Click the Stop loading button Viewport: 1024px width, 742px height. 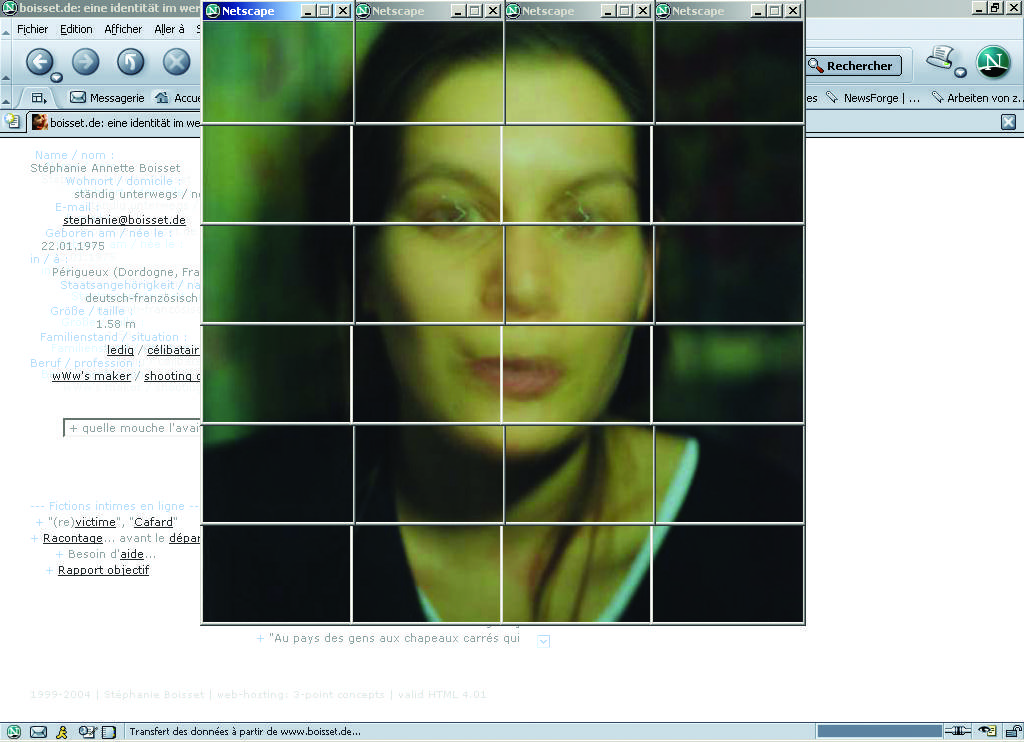[176, 62]
